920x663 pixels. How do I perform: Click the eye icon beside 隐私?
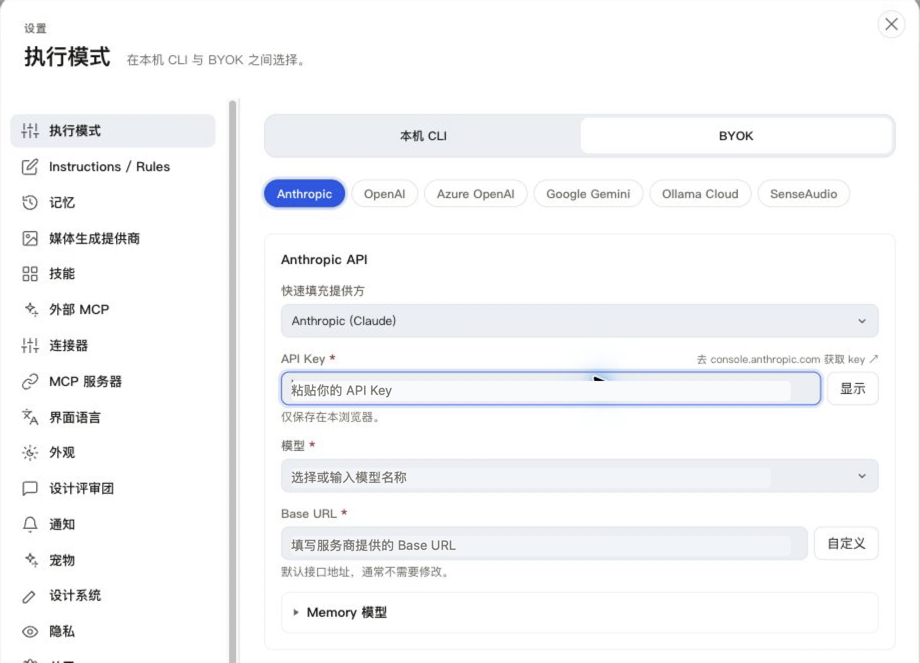30,631
